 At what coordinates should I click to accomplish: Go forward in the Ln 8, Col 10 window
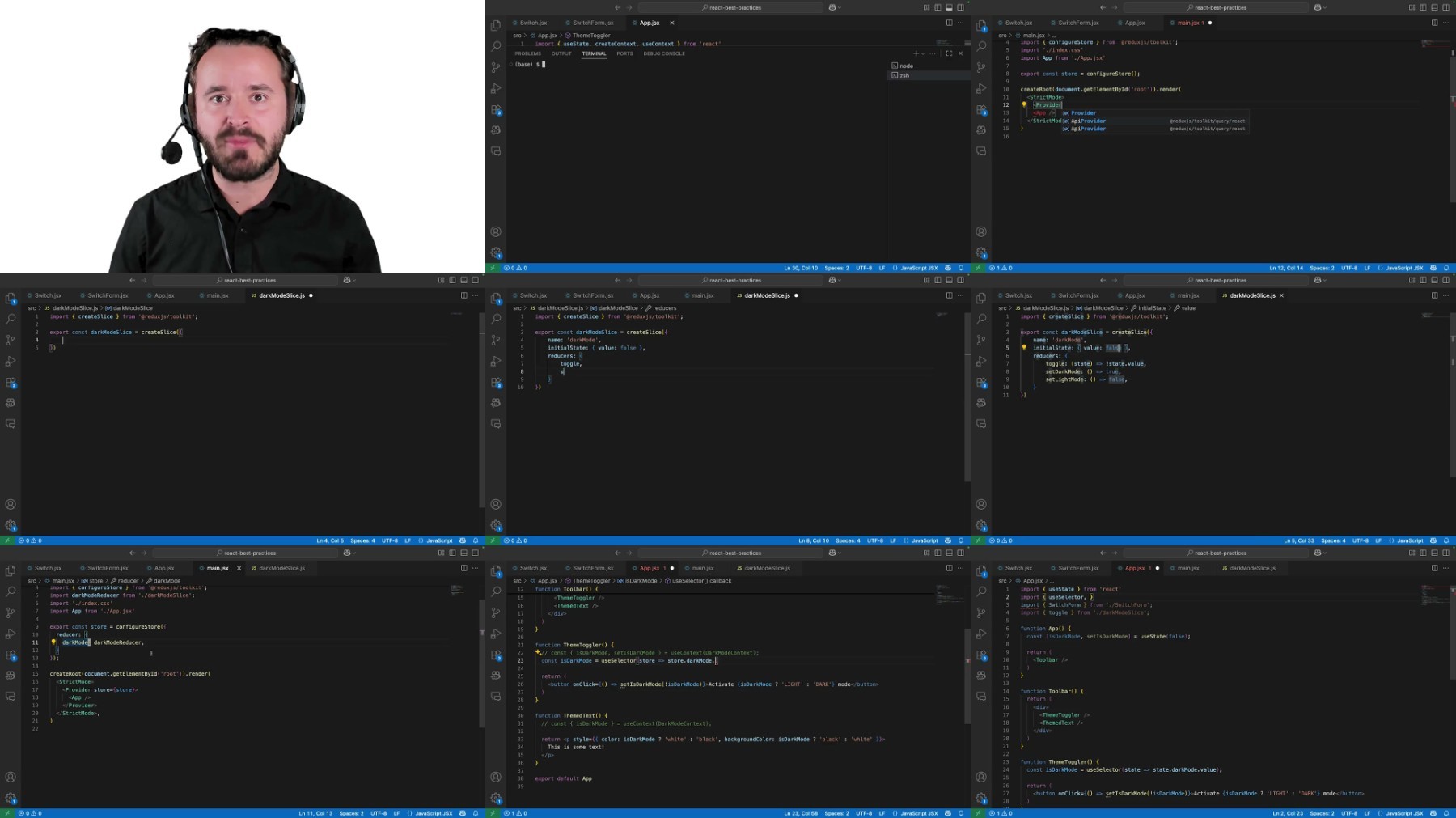[x=629, y=280]
